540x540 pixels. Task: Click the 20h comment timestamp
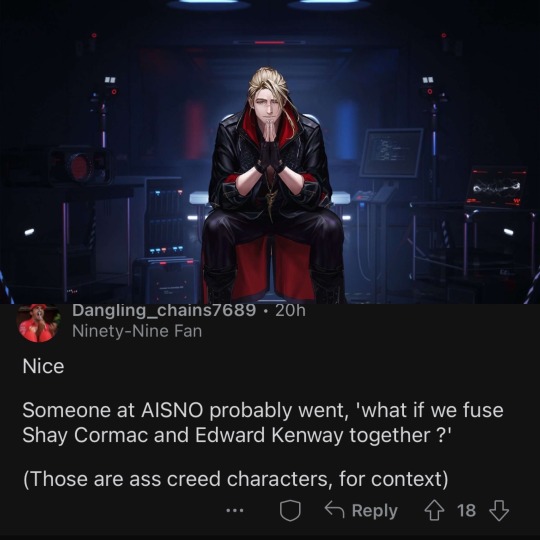[x=290, y=311]
